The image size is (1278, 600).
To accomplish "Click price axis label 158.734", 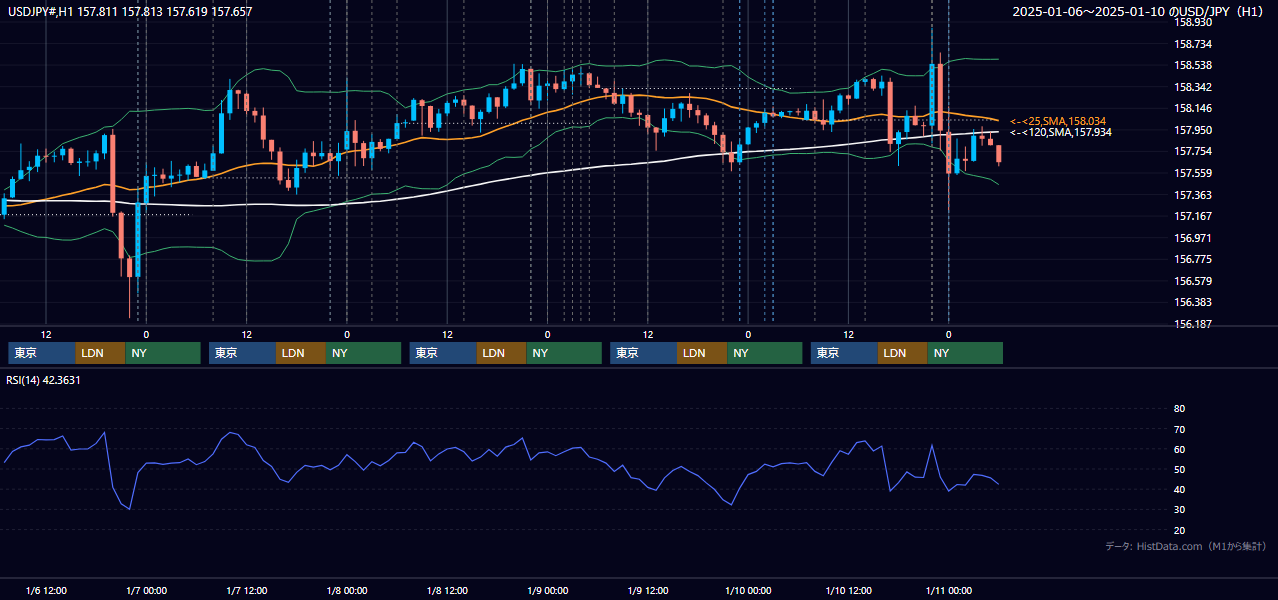I will tap(1193, 44).
